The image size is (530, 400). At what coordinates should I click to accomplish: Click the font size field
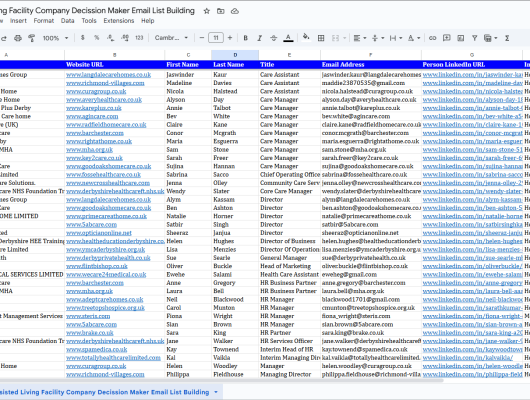pyautogui.click(x=216, y=38)
